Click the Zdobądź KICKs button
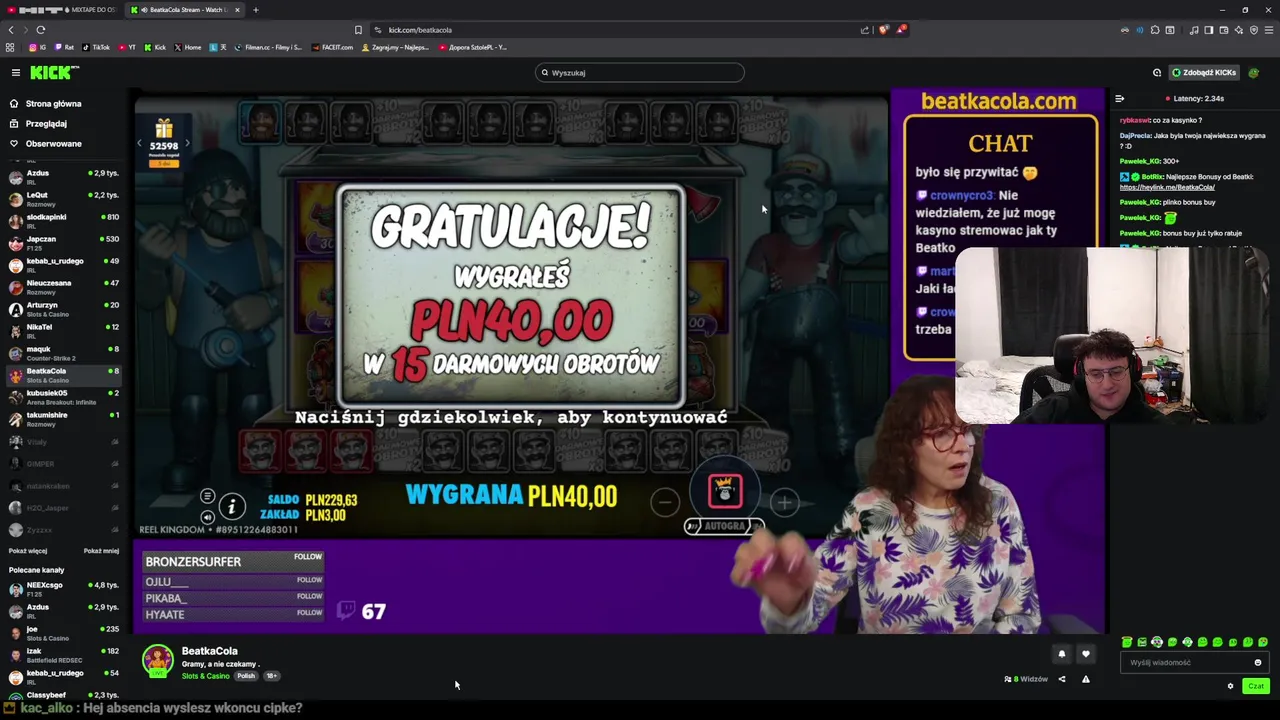Viewport: 1280px width, 720px height. [1204, 73]
